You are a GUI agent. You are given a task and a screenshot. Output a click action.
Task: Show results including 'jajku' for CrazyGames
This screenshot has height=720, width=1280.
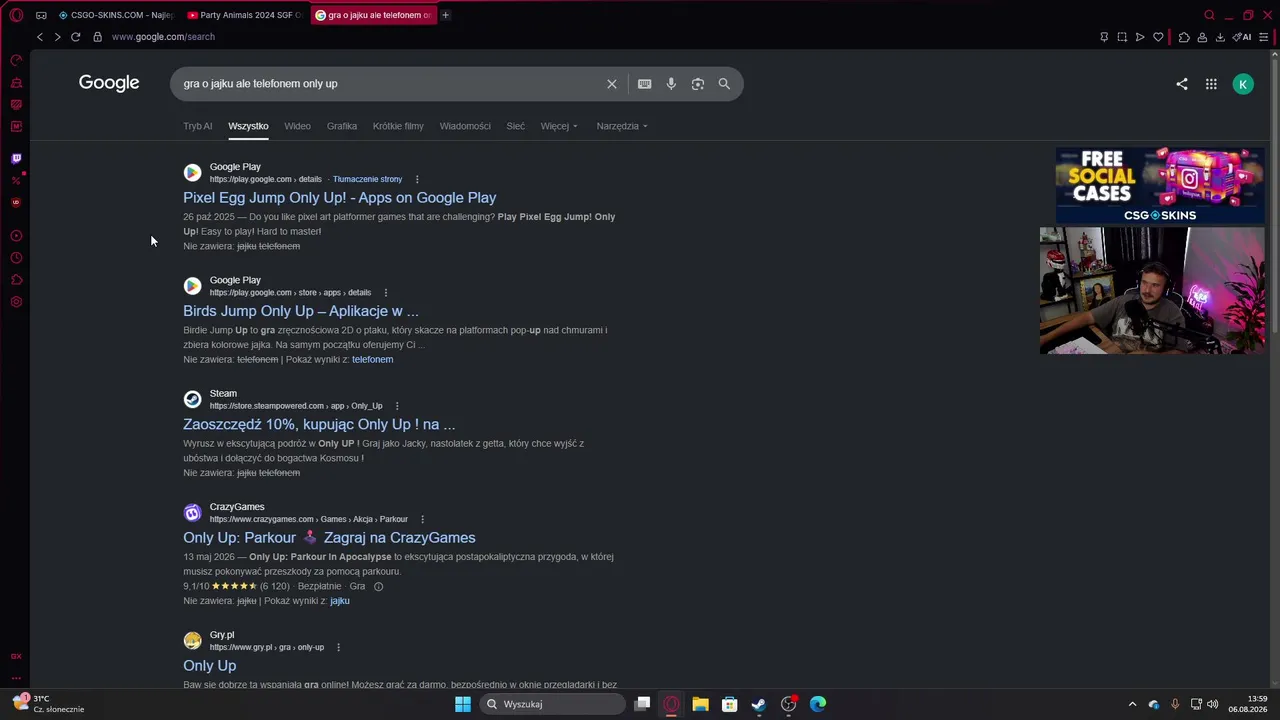coord(340,601)
